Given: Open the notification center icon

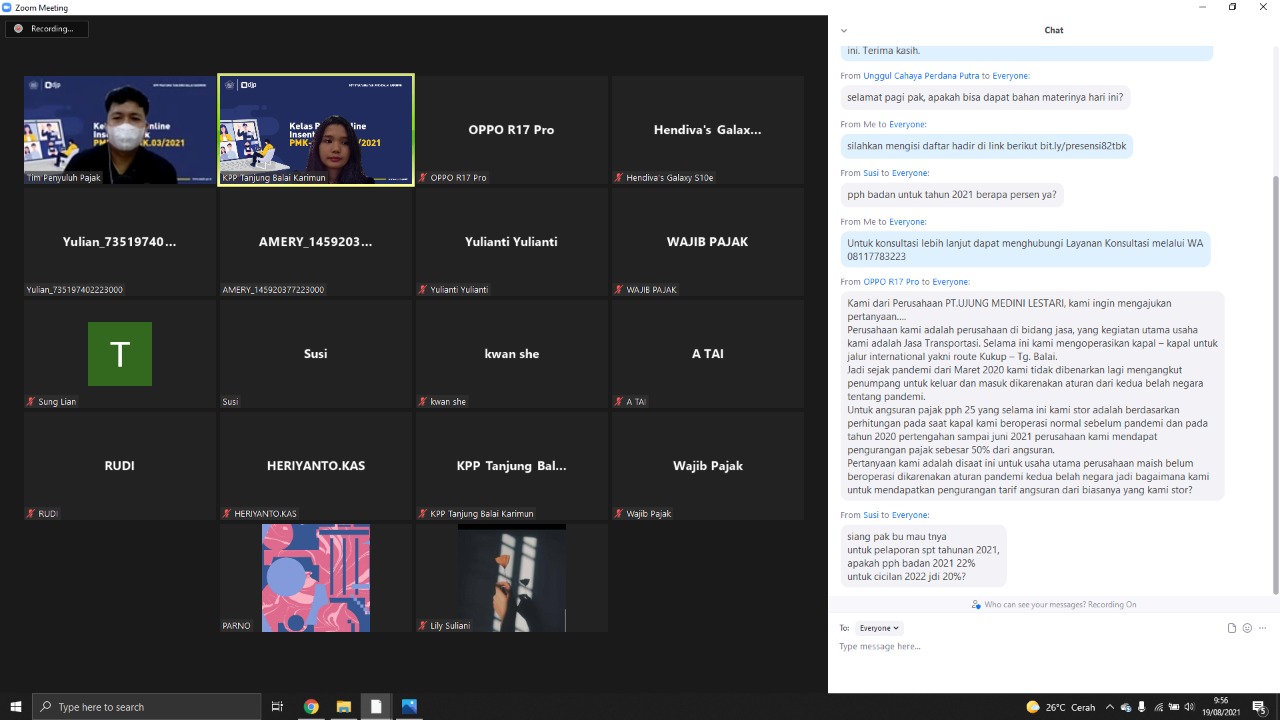Looking at the screenshot, I should point(1259,707).
